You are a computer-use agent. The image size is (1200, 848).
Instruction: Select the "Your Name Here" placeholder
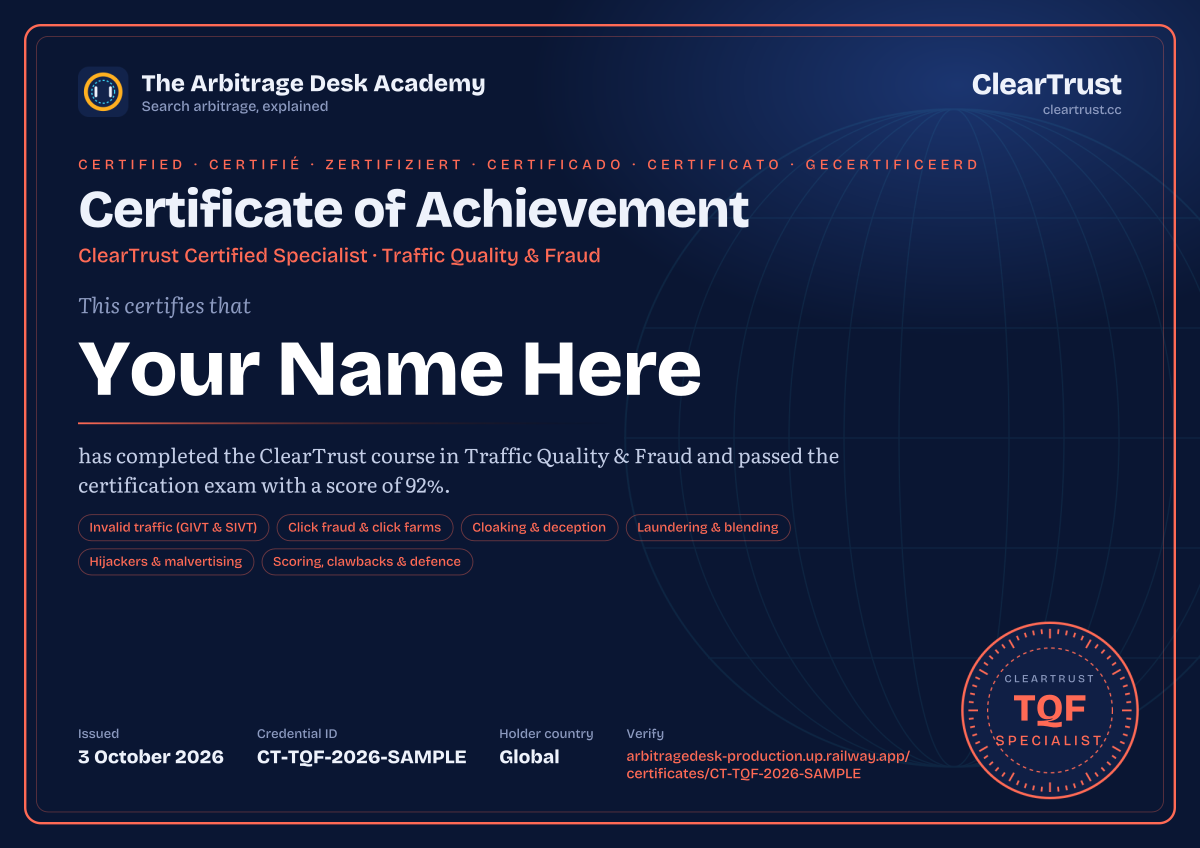coord(390,367)
